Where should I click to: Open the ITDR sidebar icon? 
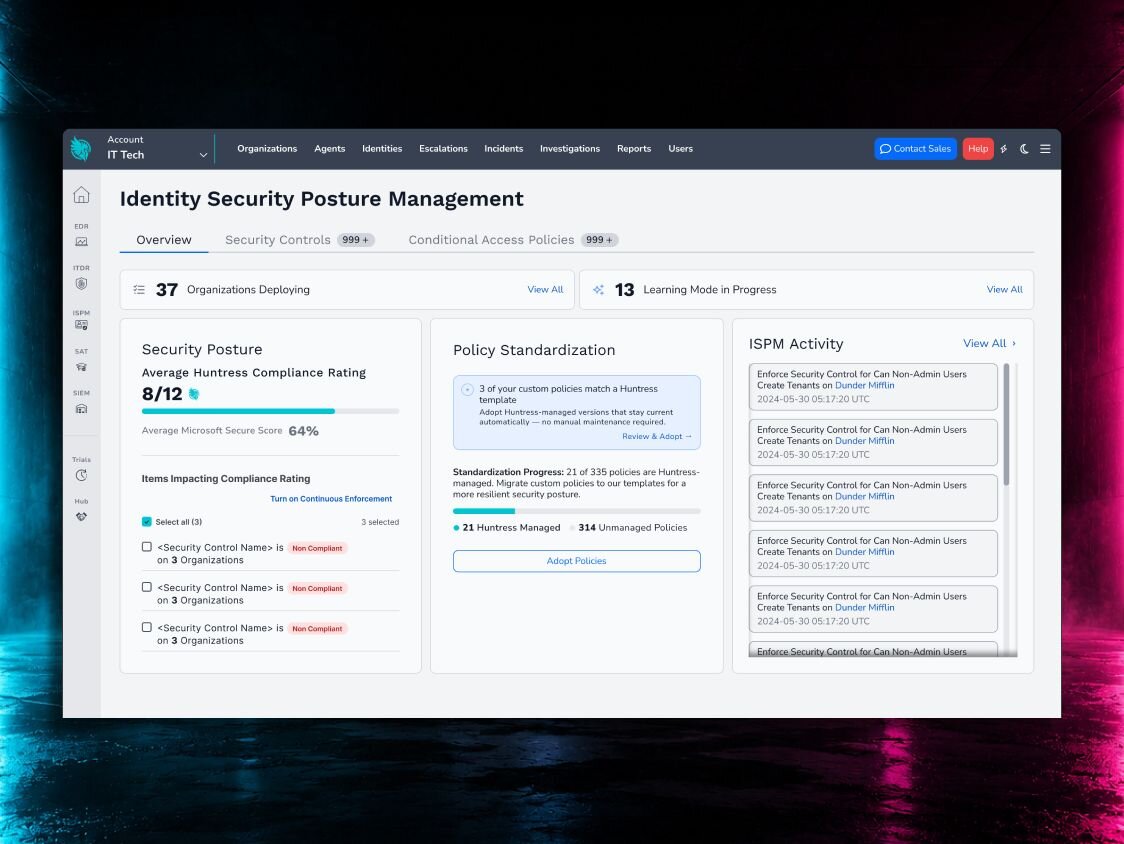coord(81,283)
